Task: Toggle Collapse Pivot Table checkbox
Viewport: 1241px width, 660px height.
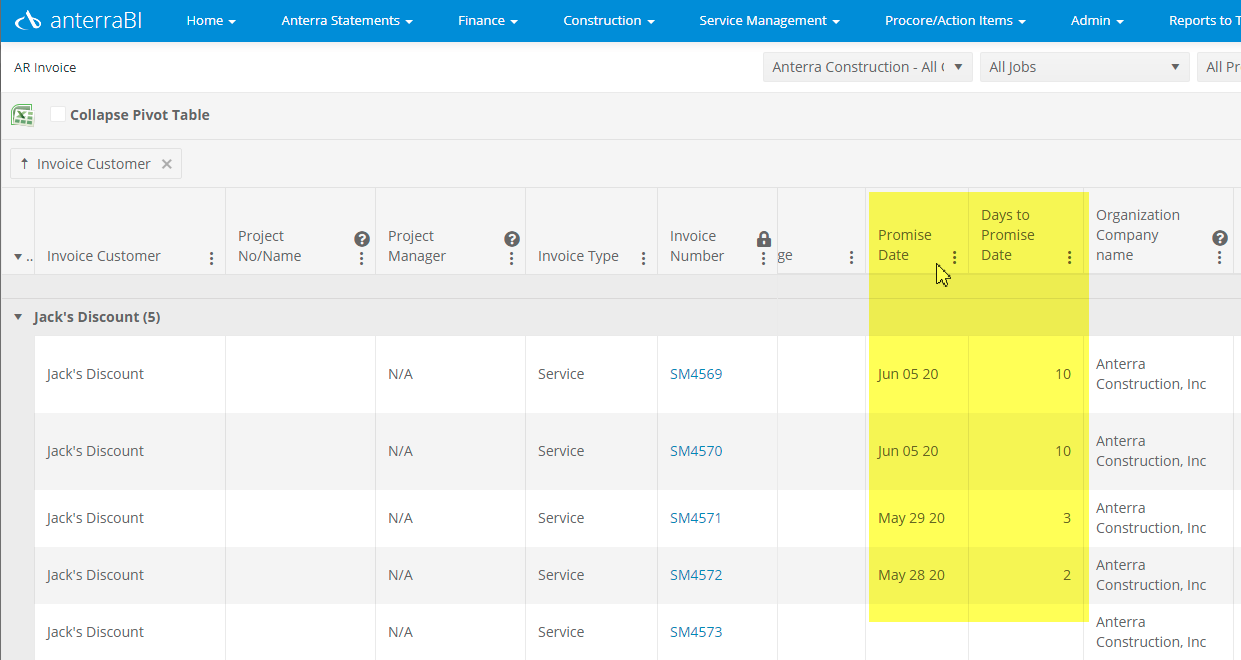Action: (x=58, y=114)
